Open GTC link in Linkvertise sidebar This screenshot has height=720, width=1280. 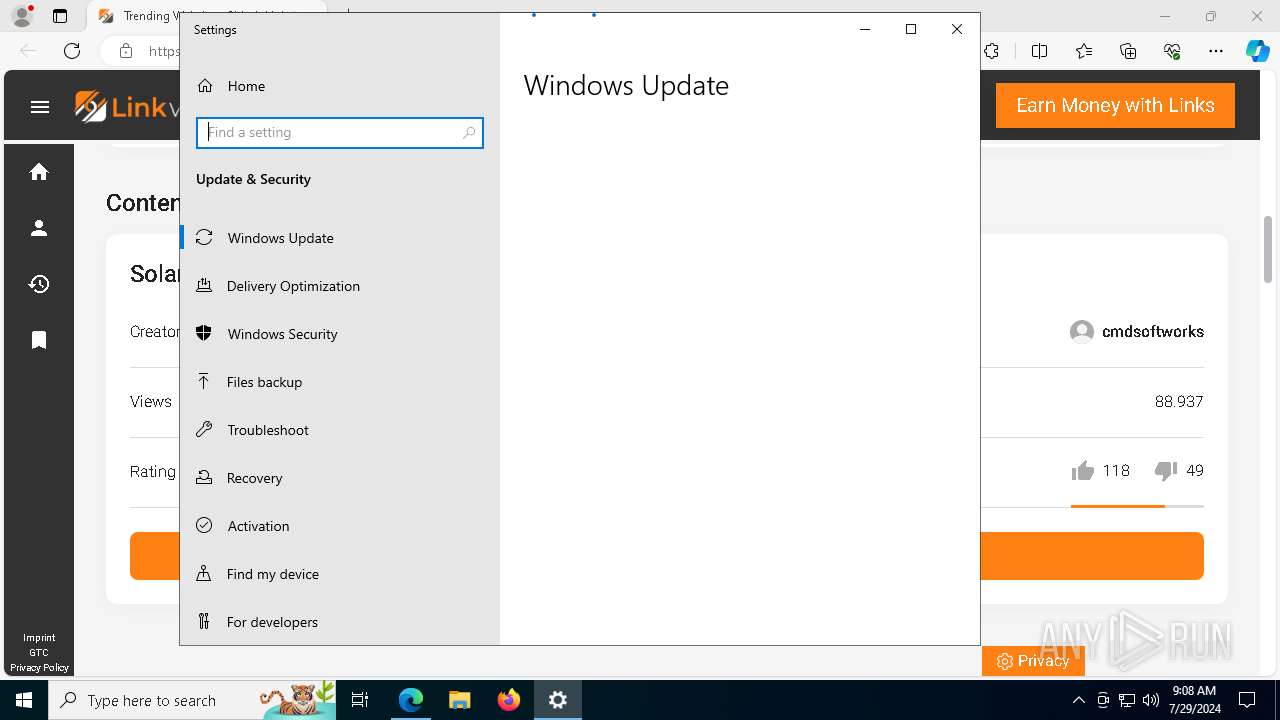pos(39,652)
